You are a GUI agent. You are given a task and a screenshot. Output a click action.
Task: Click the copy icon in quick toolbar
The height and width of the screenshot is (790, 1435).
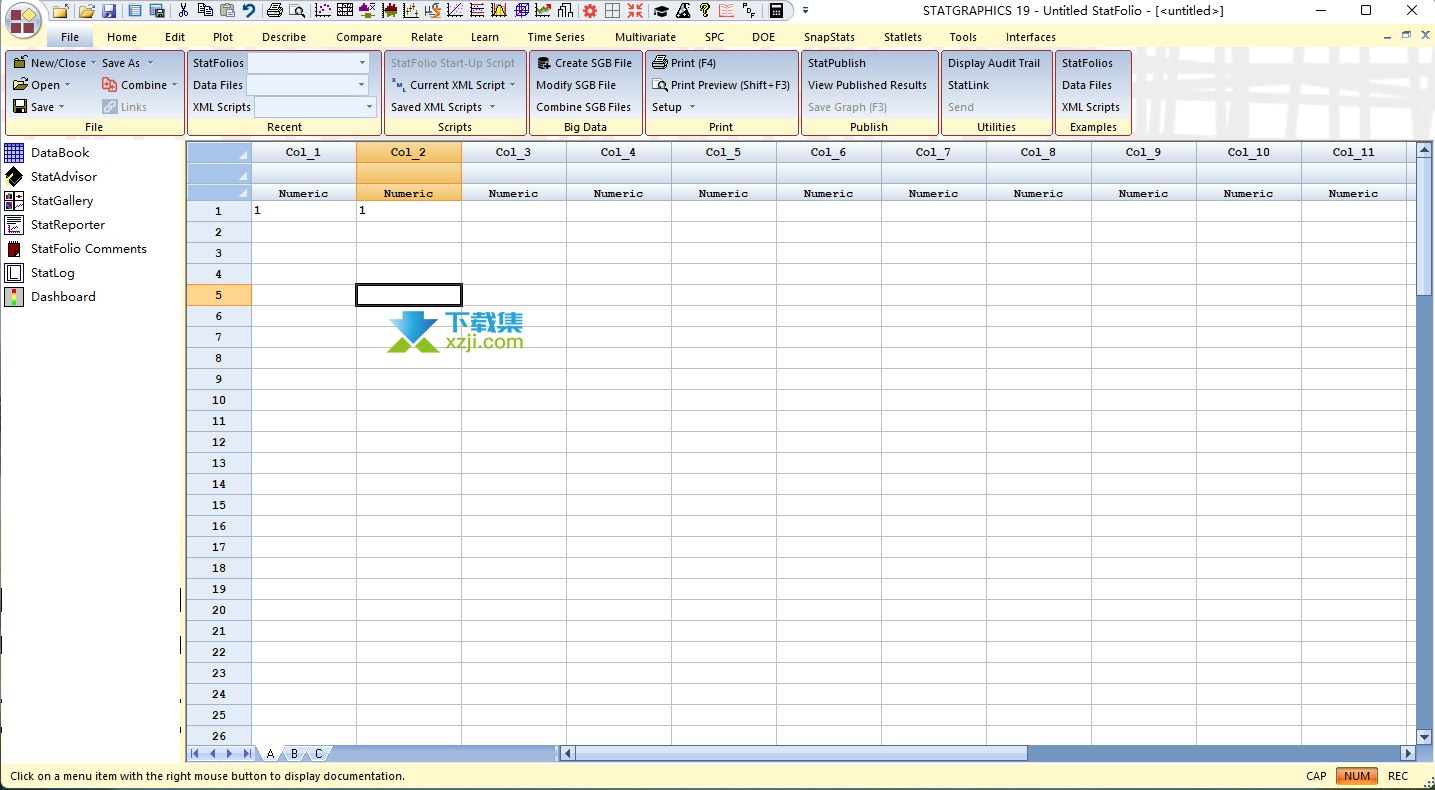205,11
